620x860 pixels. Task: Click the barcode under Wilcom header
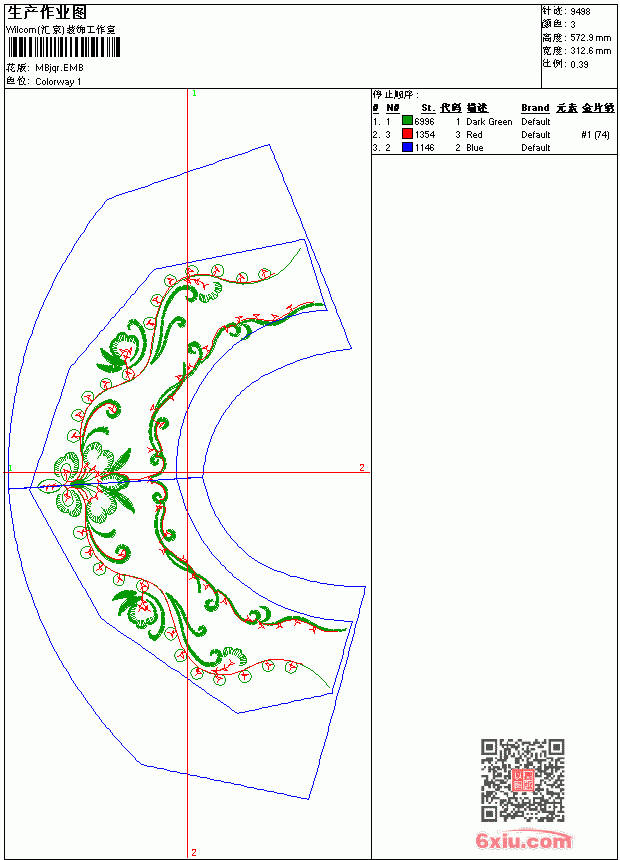click(x=63, y=47)
